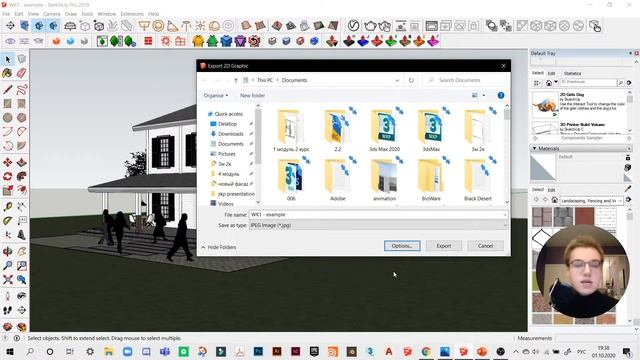Open the 3ds Max 2020 folder
The height and width of the screenshot is (360, 640).
tap(384, 131)
